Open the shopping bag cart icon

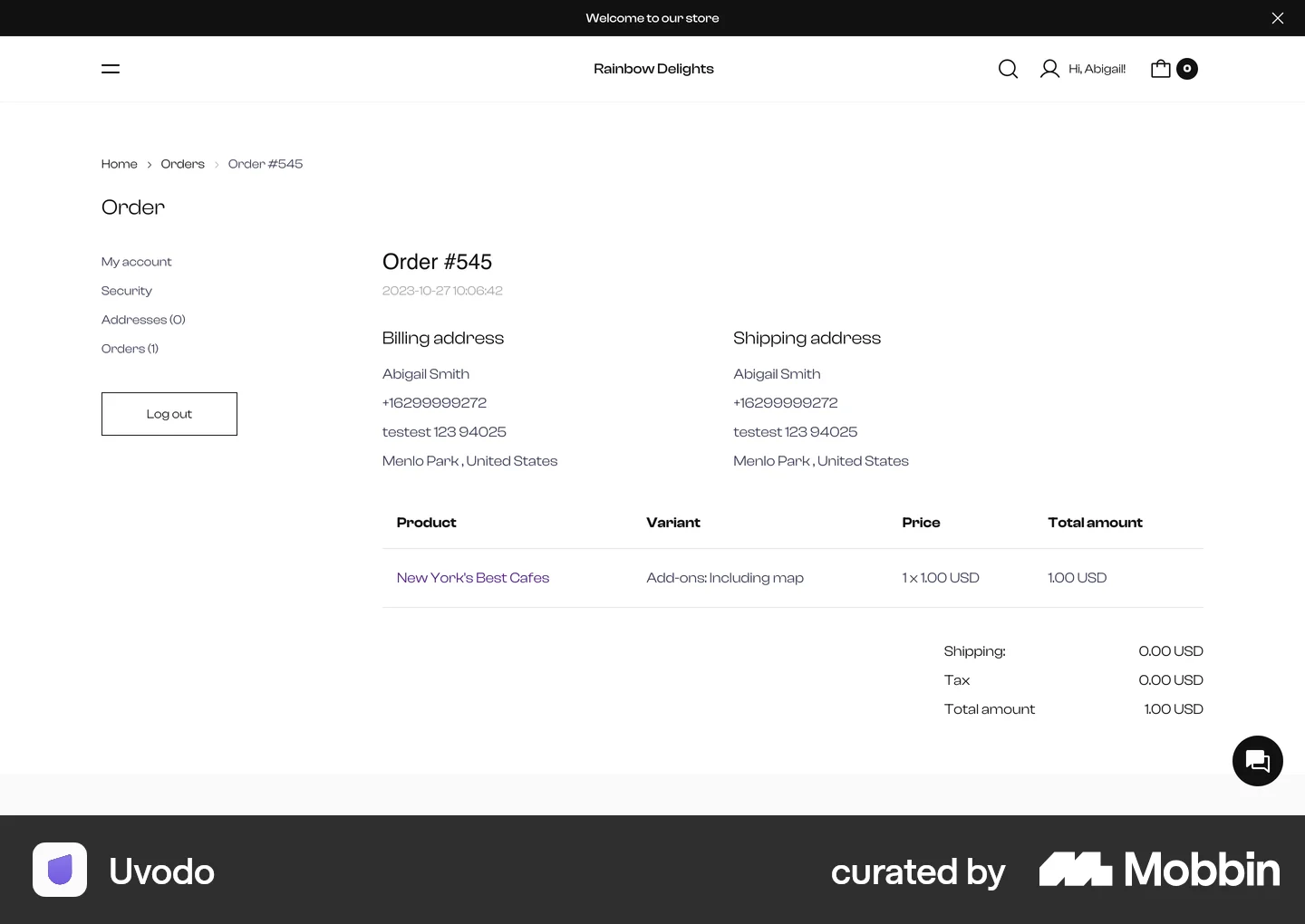click(1160, 69)
